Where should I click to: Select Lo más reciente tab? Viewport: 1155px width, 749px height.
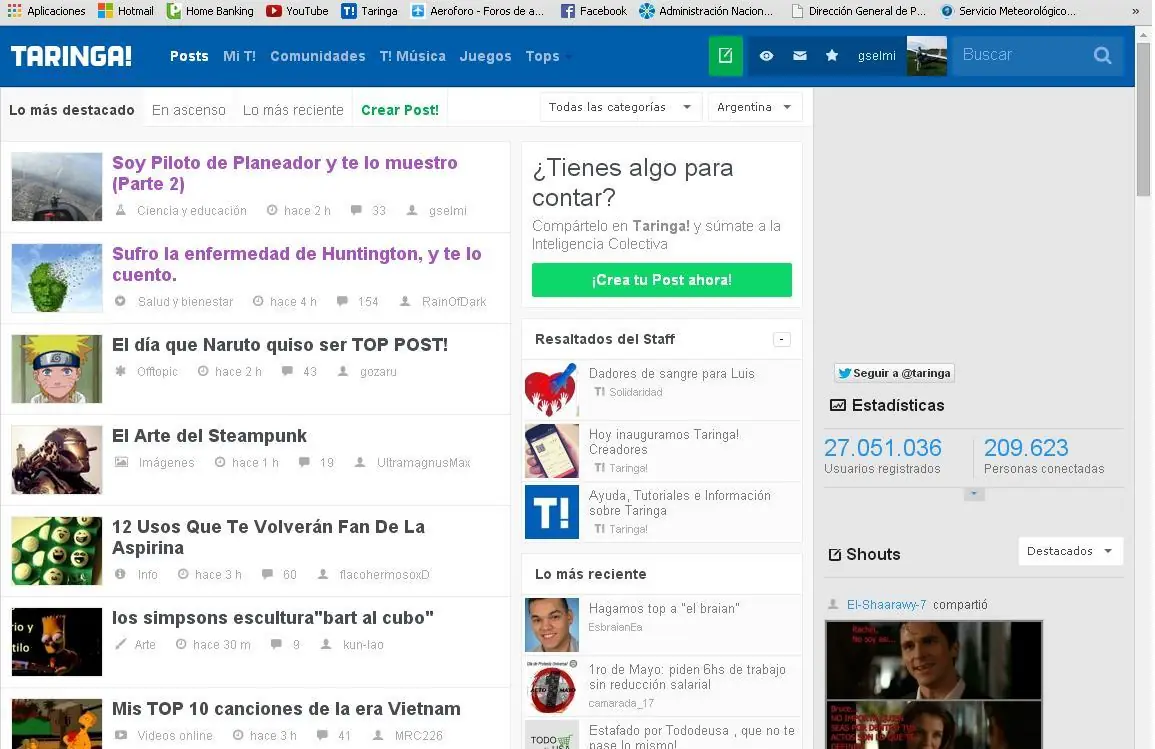pyautogui.click(x=293, y=110)
